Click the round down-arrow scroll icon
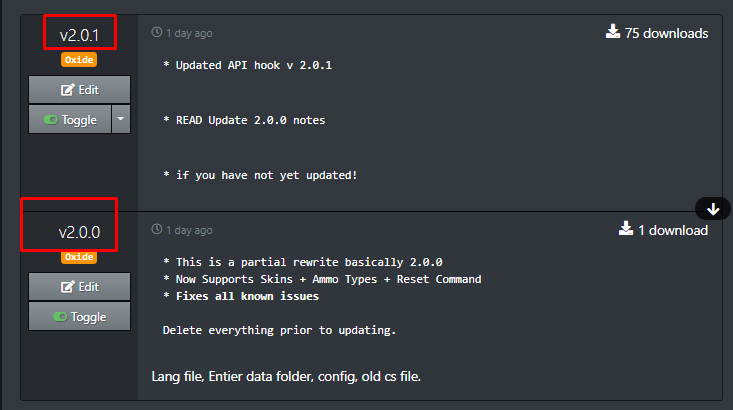The image size is (733, 410). click(713, 209)
